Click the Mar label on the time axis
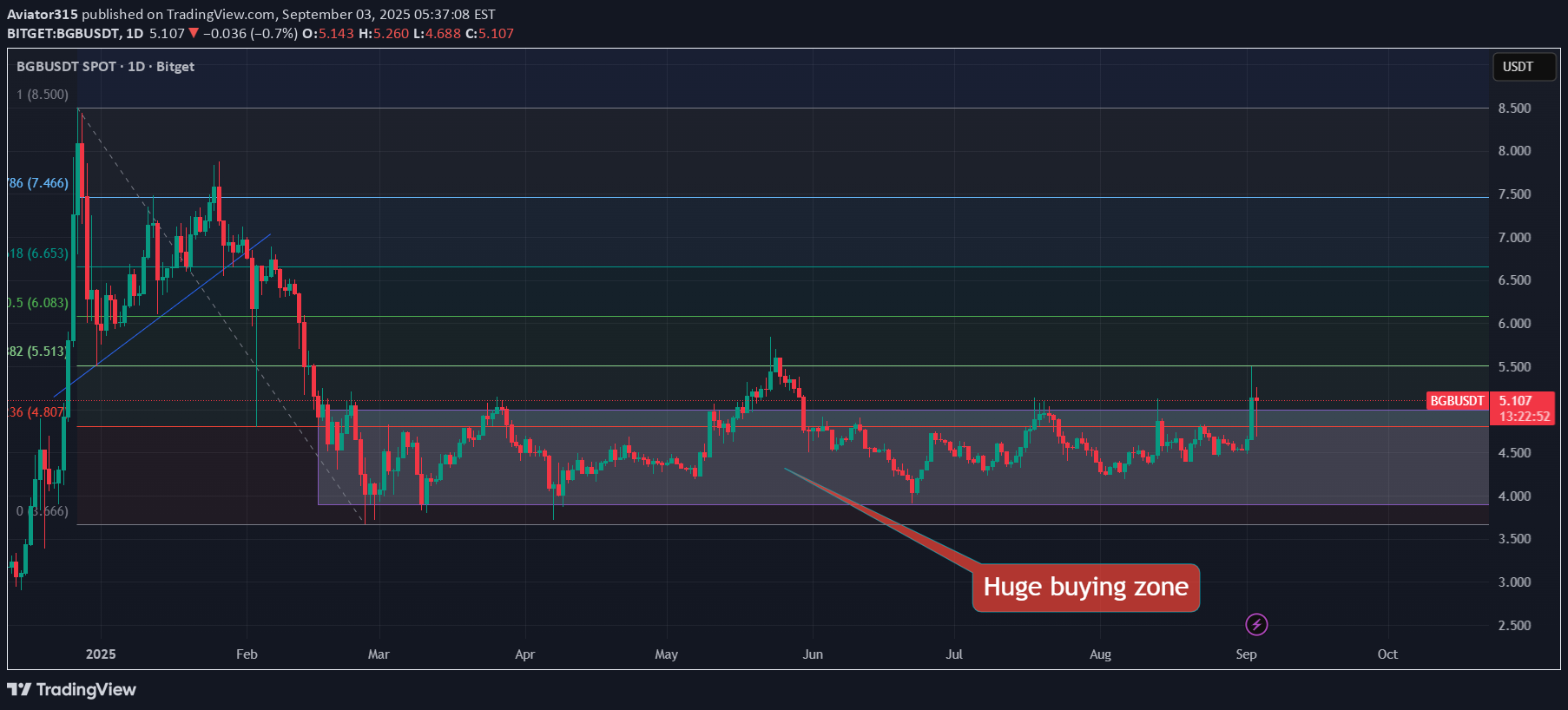This screenshot has width=1568, height=710. 379,654
